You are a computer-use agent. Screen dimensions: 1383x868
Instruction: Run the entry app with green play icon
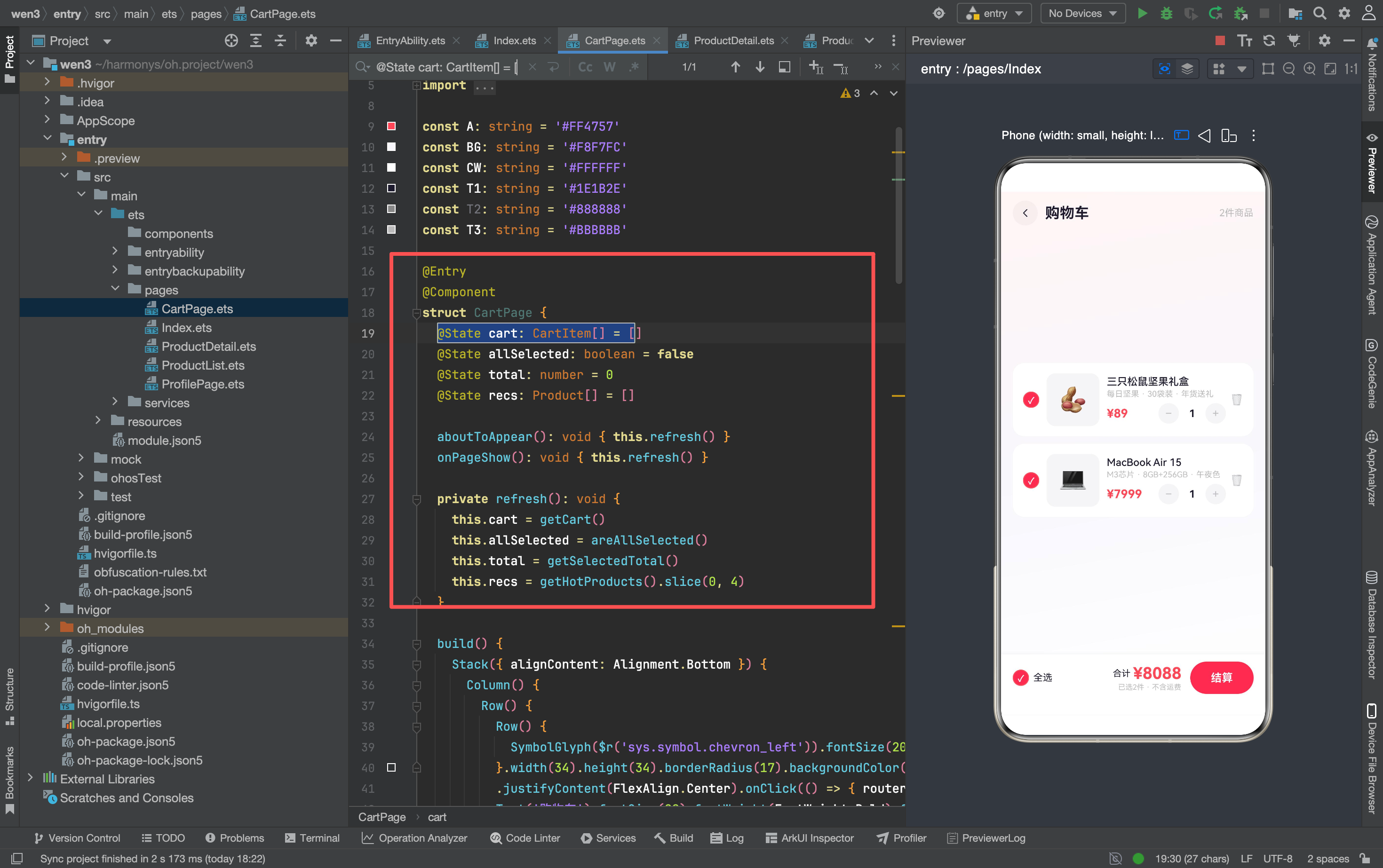point(1142,13)
